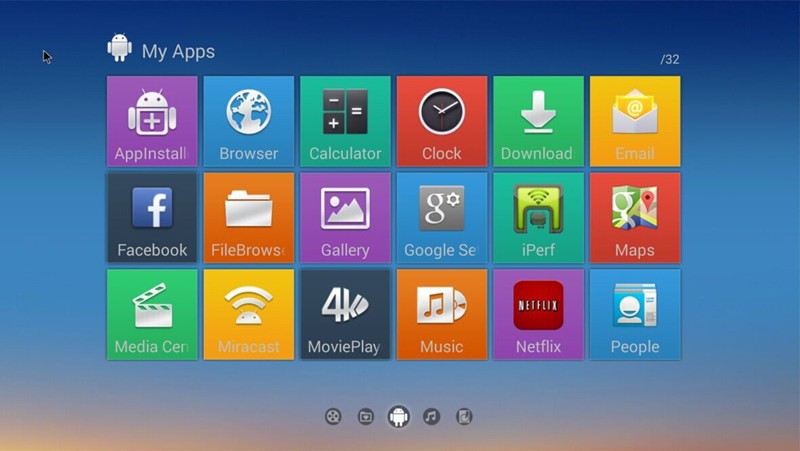Image resolution: width=800 pixels, height=451 pixels.
Task: Select the folder category in bottom bar
Action: pos(366,417)
